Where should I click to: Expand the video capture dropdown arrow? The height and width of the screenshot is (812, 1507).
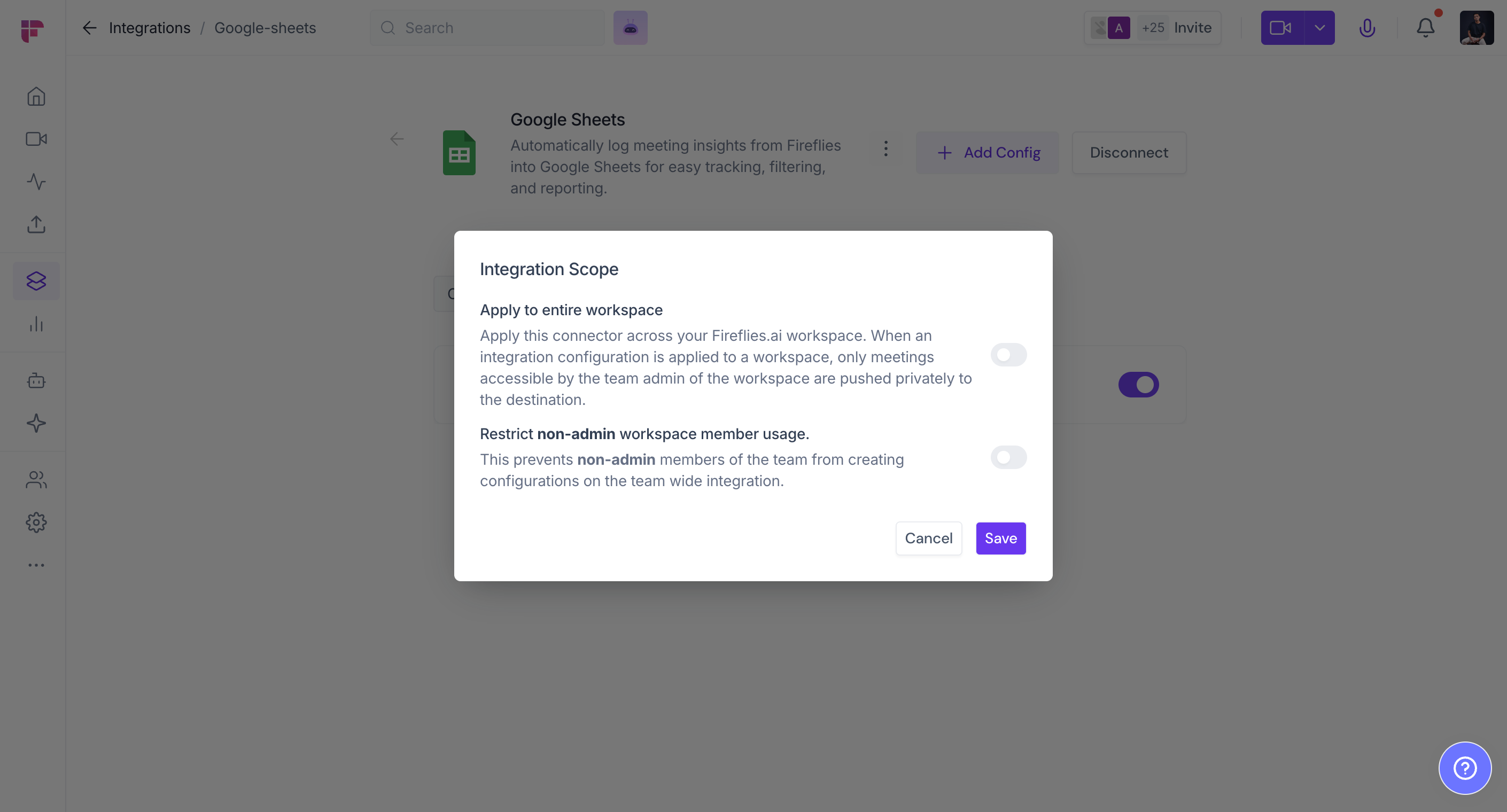[x=1319, y=28]
